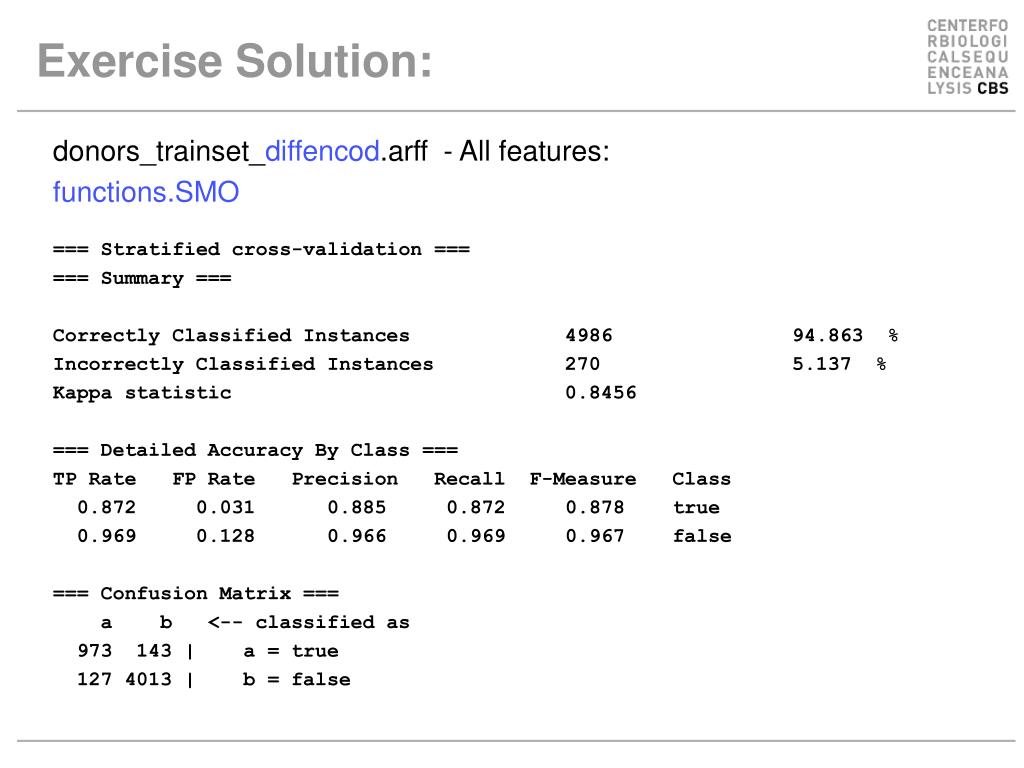Click the confusion matrix cell 973
The image size is (1024, 768).
tap(95, 650)
